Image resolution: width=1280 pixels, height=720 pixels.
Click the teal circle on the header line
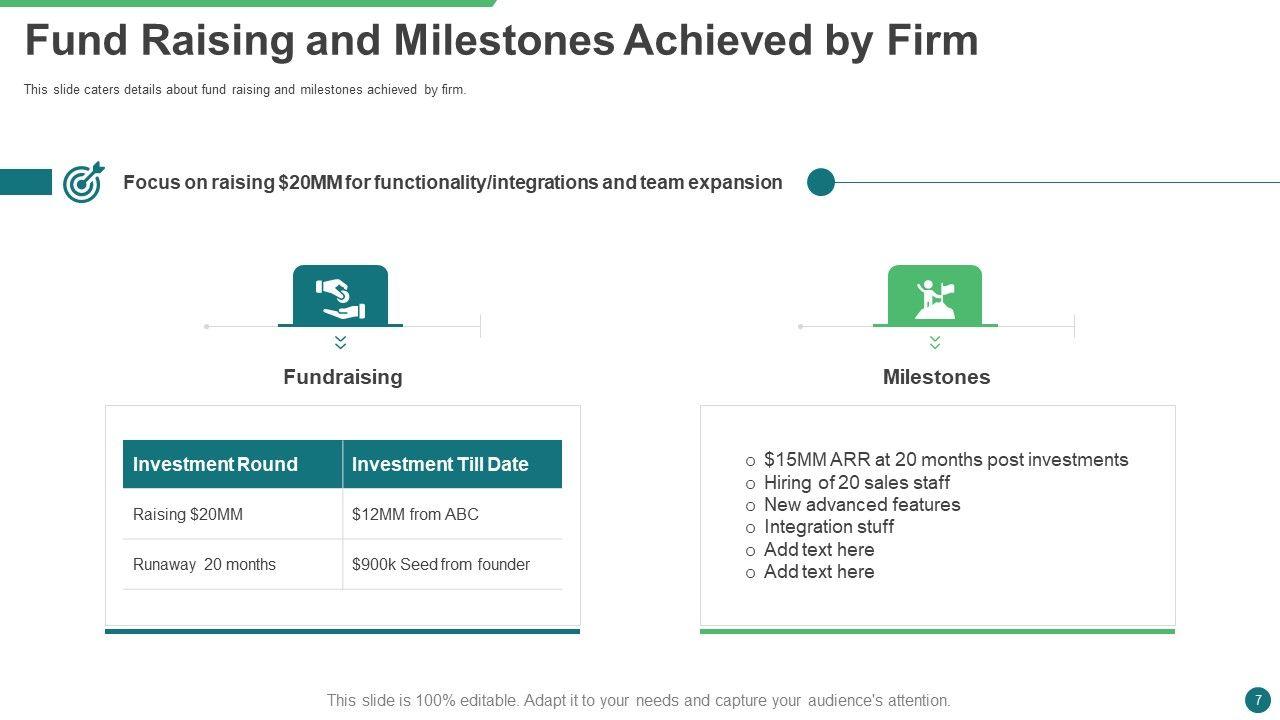pyautogui.click(x=821, y=182)
